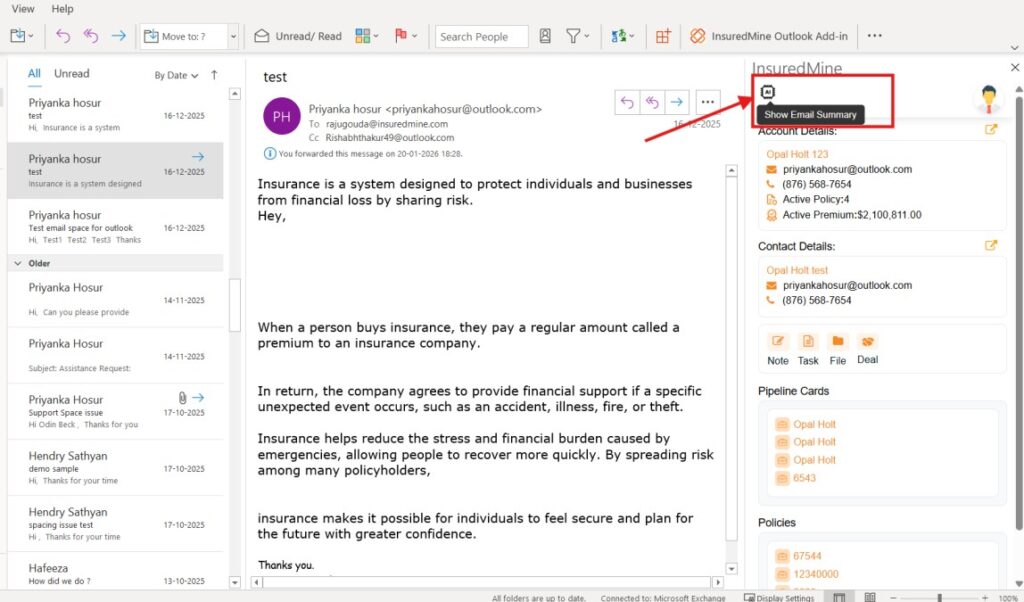This screenshot has height=602, width=1024.
Task: Open the Move to dropdown arrow
Action: (233, 36)
